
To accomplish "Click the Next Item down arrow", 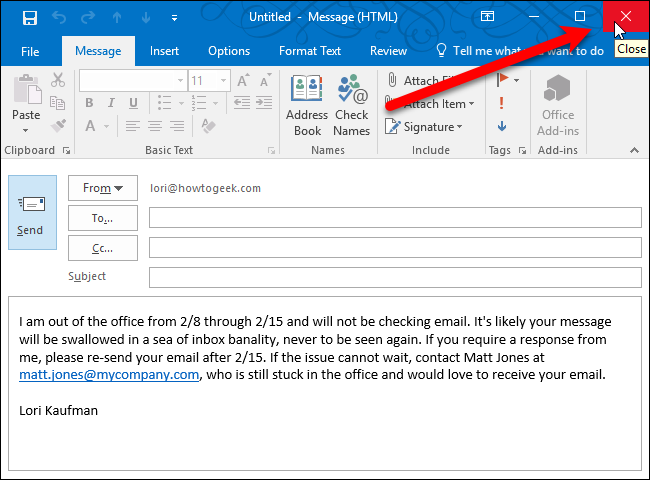I will point(146,18).
